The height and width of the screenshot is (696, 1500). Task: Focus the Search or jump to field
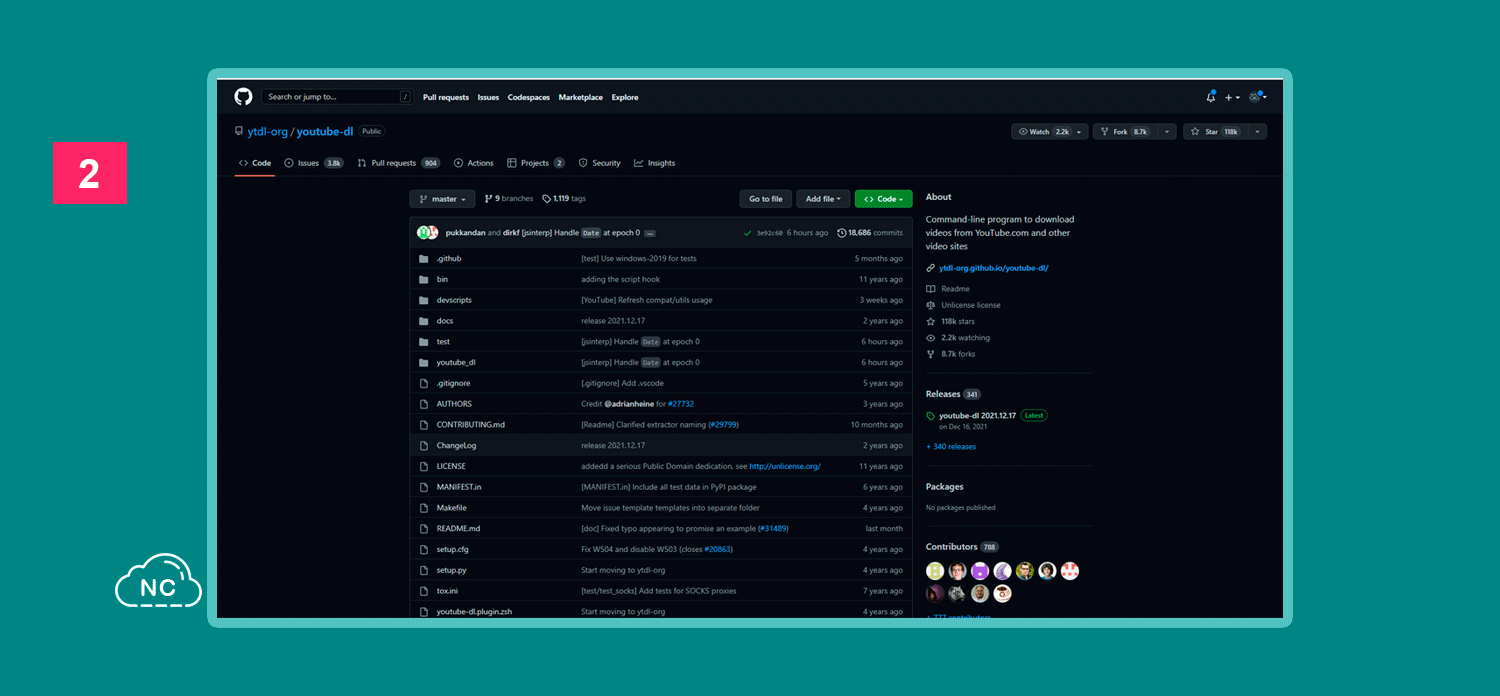338,97
